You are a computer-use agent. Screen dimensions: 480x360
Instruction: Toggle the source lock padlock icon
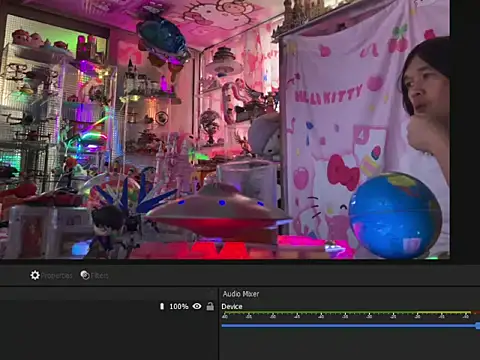click(210, 306)
